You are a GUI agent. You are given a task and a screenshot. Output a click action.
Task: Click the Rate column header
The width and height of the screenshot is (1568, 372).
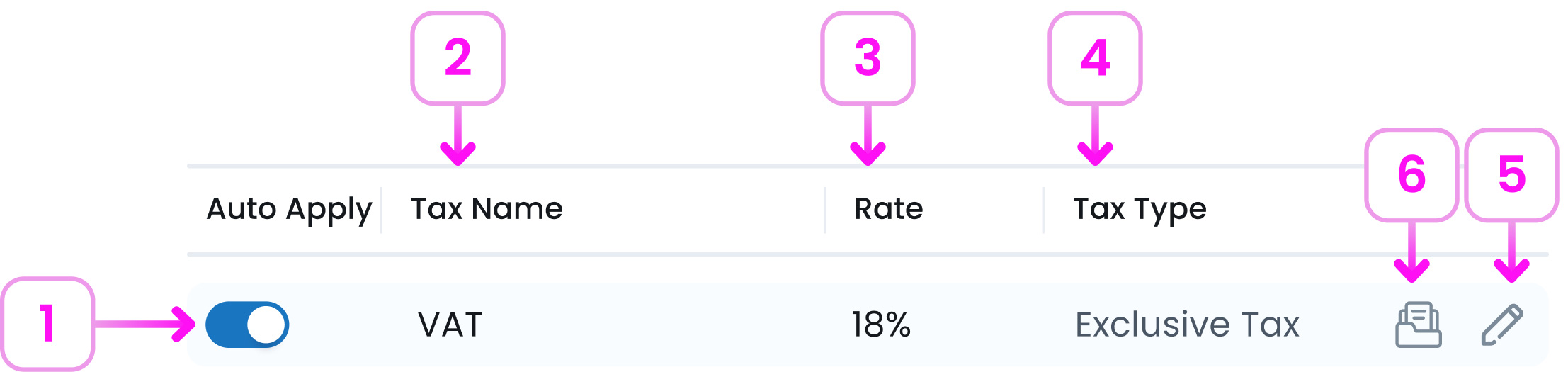pyautogui.click(x=888, y=209)
